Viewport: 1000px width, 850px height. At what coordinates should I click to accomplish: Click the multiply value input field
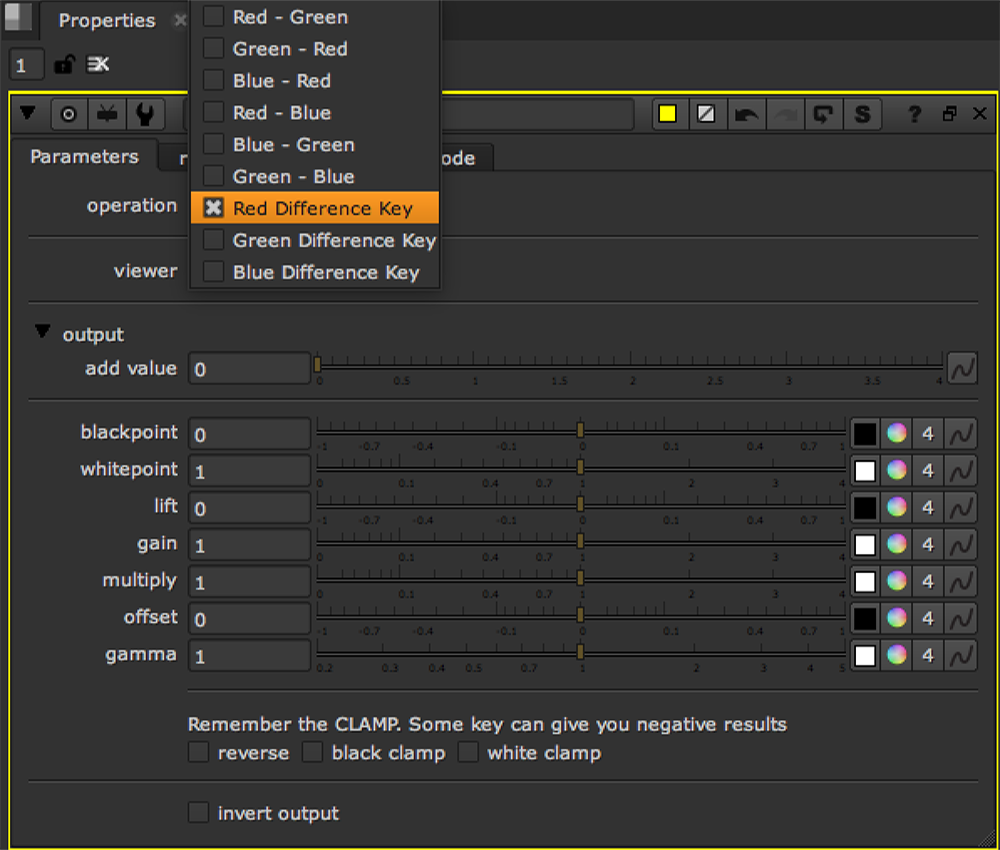tap(249, 582)
